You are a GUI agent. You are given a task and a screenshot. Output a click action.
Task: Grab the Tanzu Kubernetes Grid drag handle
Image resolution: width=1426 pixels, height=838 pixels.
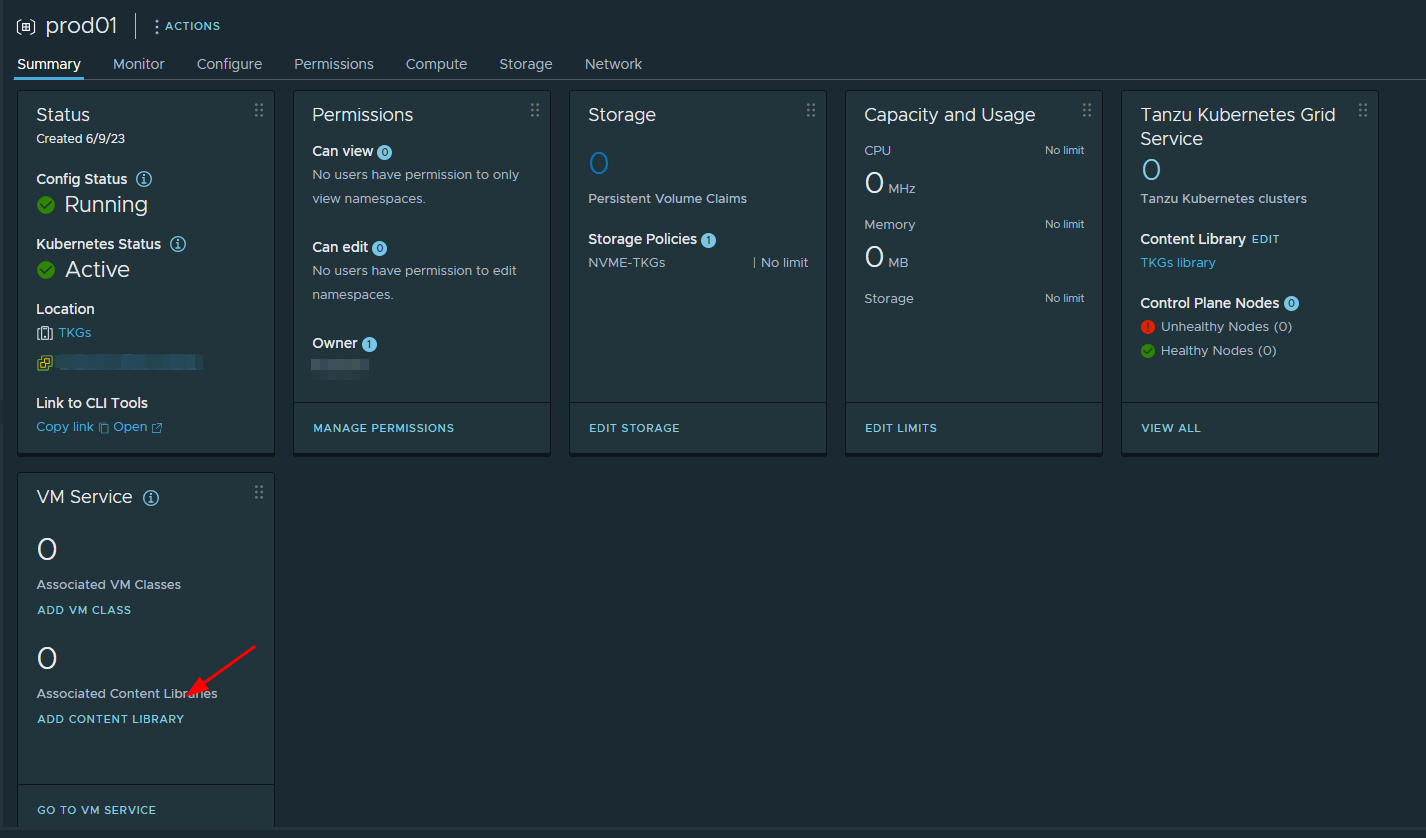[x=1363, y=110]
